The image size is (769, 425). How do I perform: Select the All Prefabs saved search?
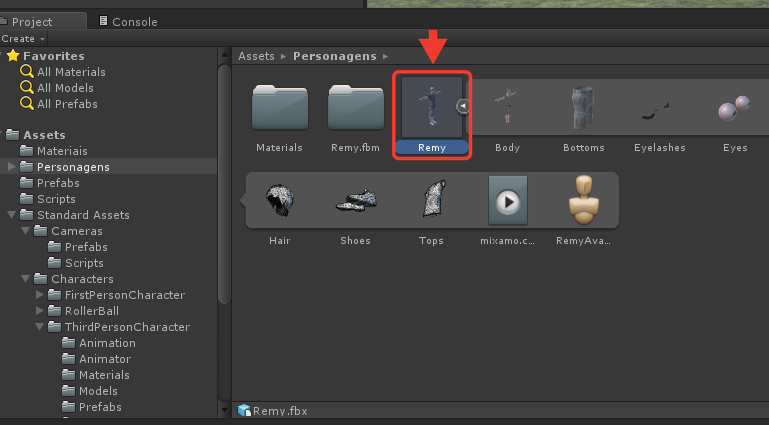click(59, 104)
